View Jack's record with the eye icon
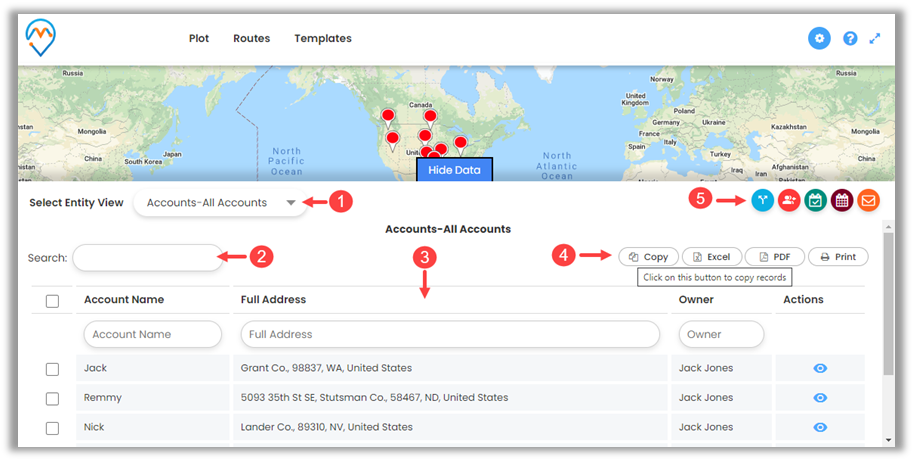The height and width of the screenshot is (461, 914). coord(820,368)
